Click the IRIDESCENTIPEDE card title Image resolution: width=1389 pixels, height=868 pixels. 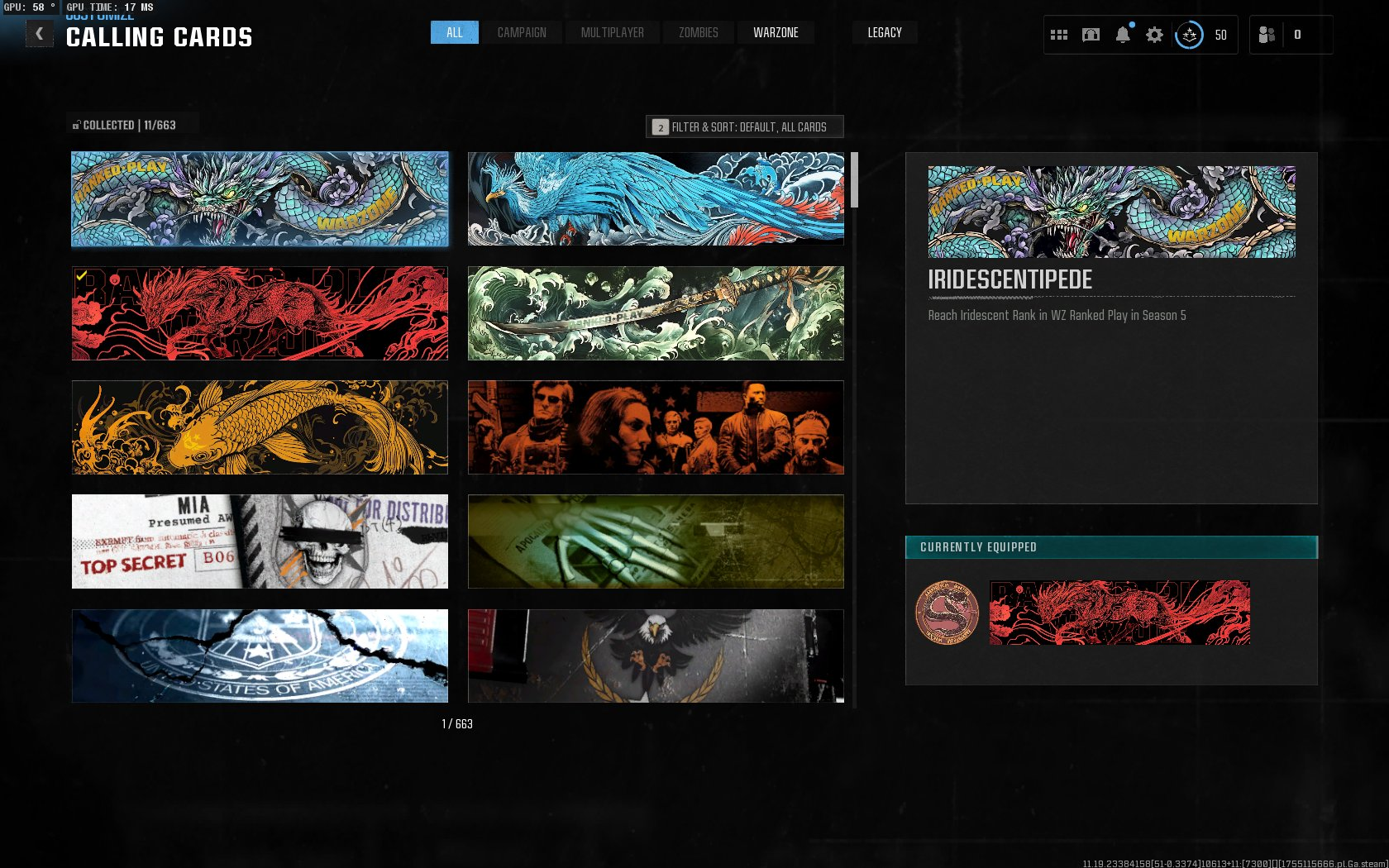[x=1010, y=279]
